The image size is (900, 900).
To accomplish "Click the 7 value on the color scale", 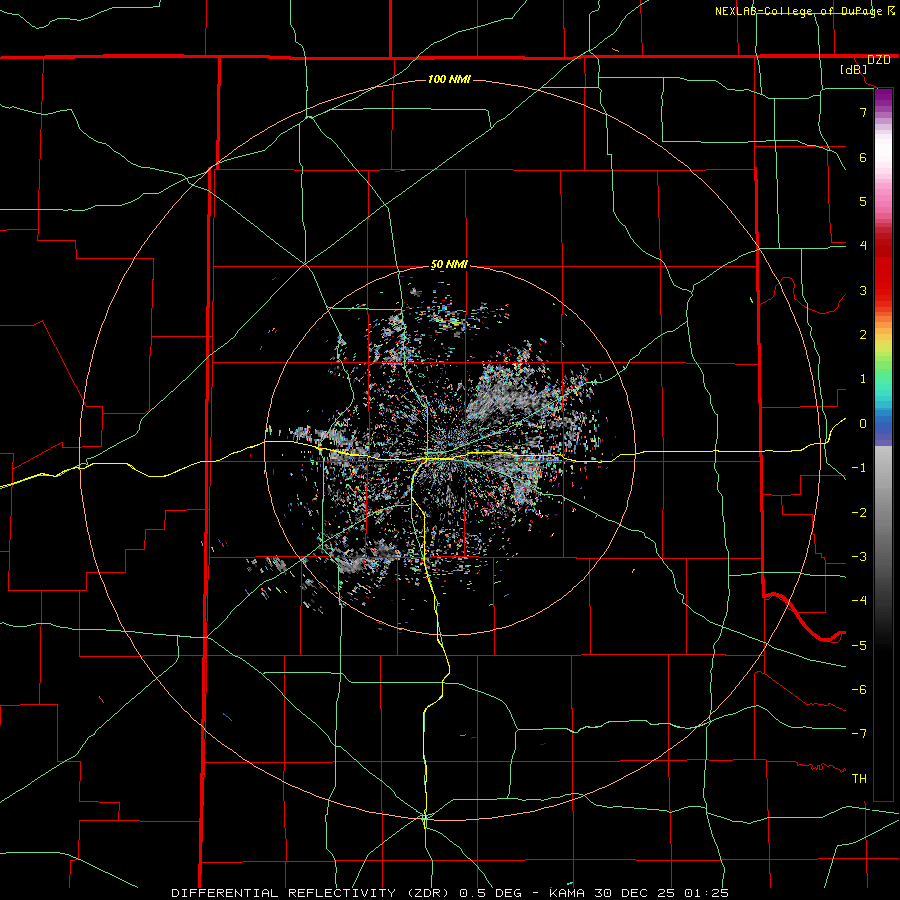I will pos(863,112).
